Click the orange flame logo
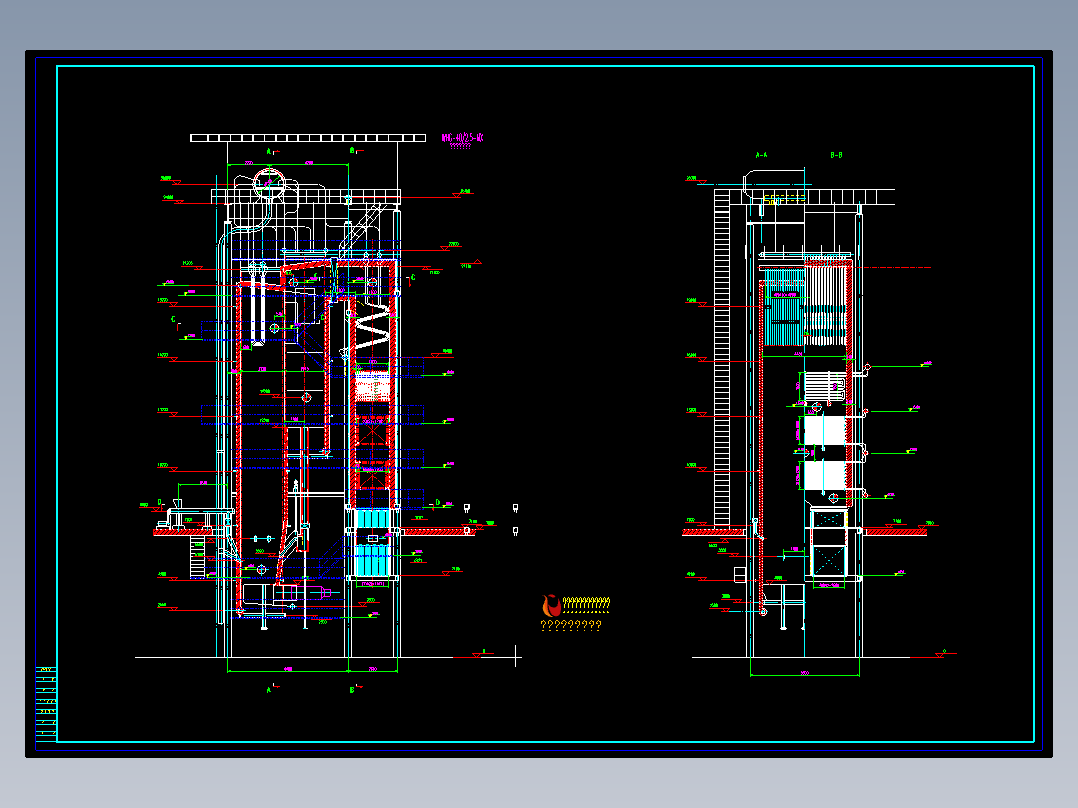 [x=551, y=606]
